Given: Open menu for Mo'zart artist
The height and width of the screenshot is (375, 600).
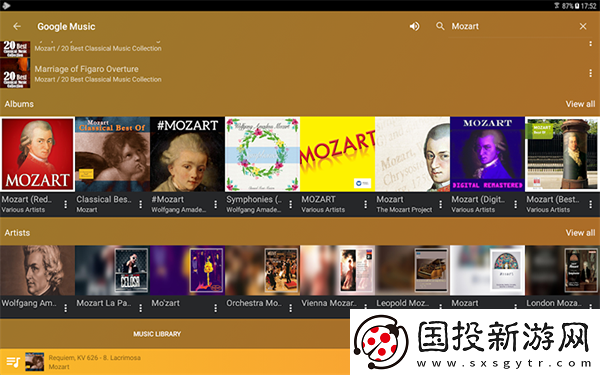Looking at the screenshot, I should point(216,308).
